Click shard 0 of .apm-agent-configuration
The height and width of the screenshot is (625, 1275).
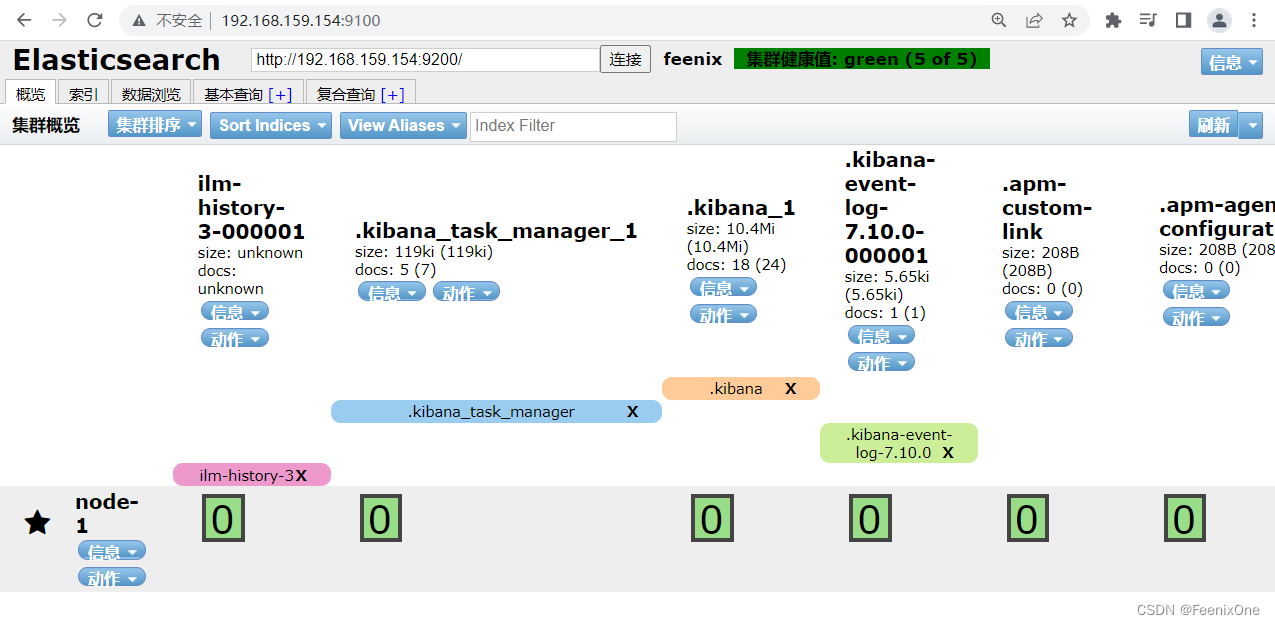tap(1184, 520)
